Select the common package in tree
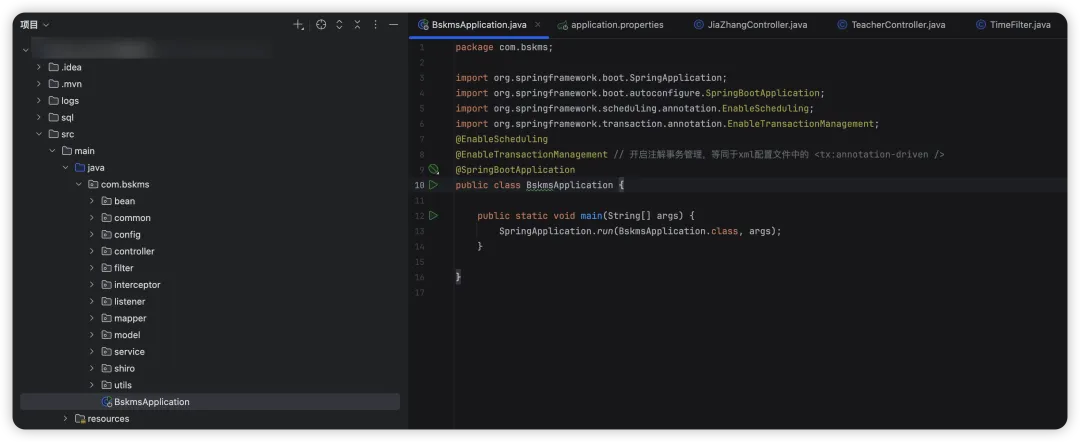The image size is (1080, 442). (132, 218)
